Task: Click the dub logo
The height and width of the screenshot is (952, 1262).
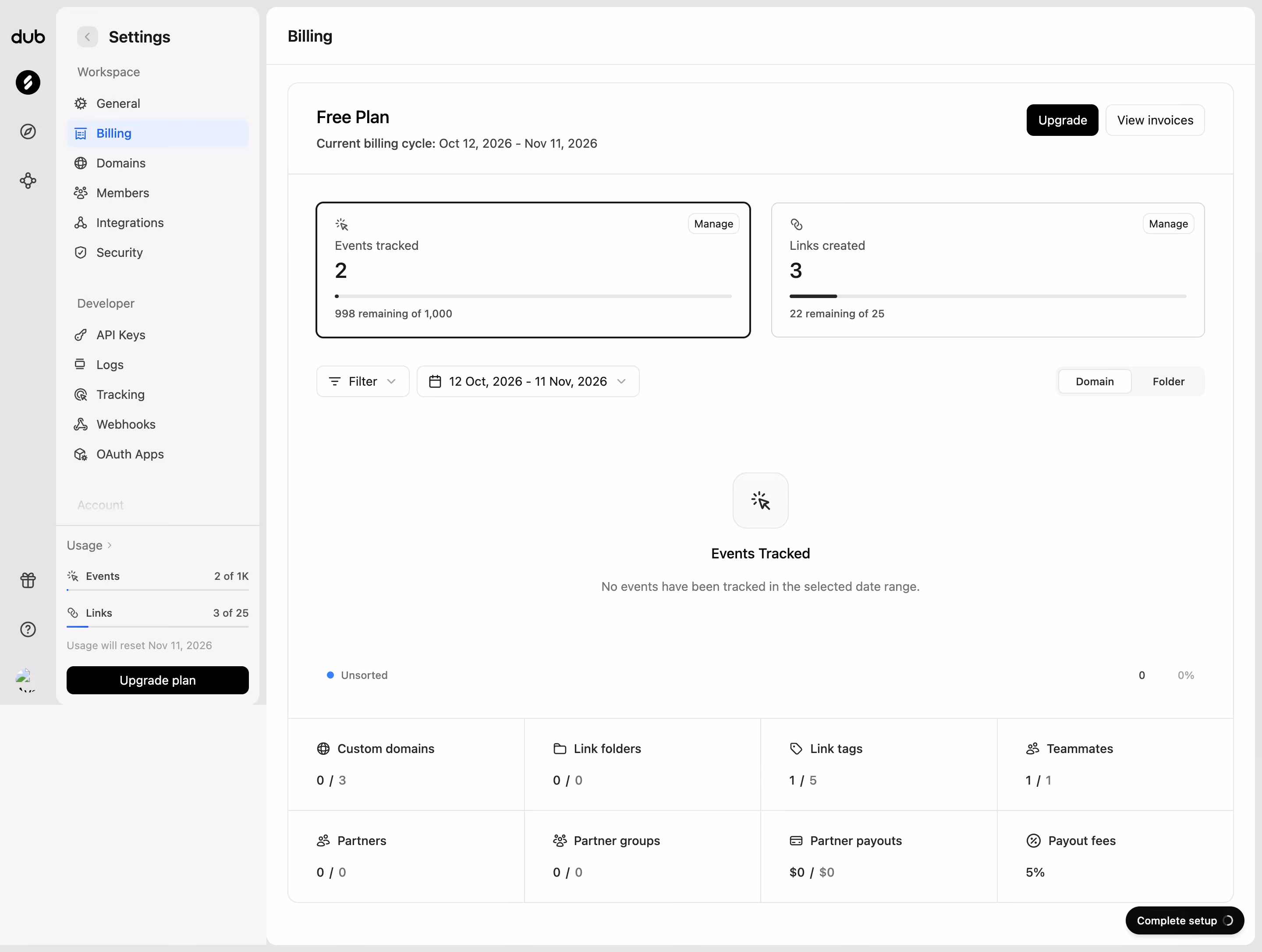Action: pos(28,37)
